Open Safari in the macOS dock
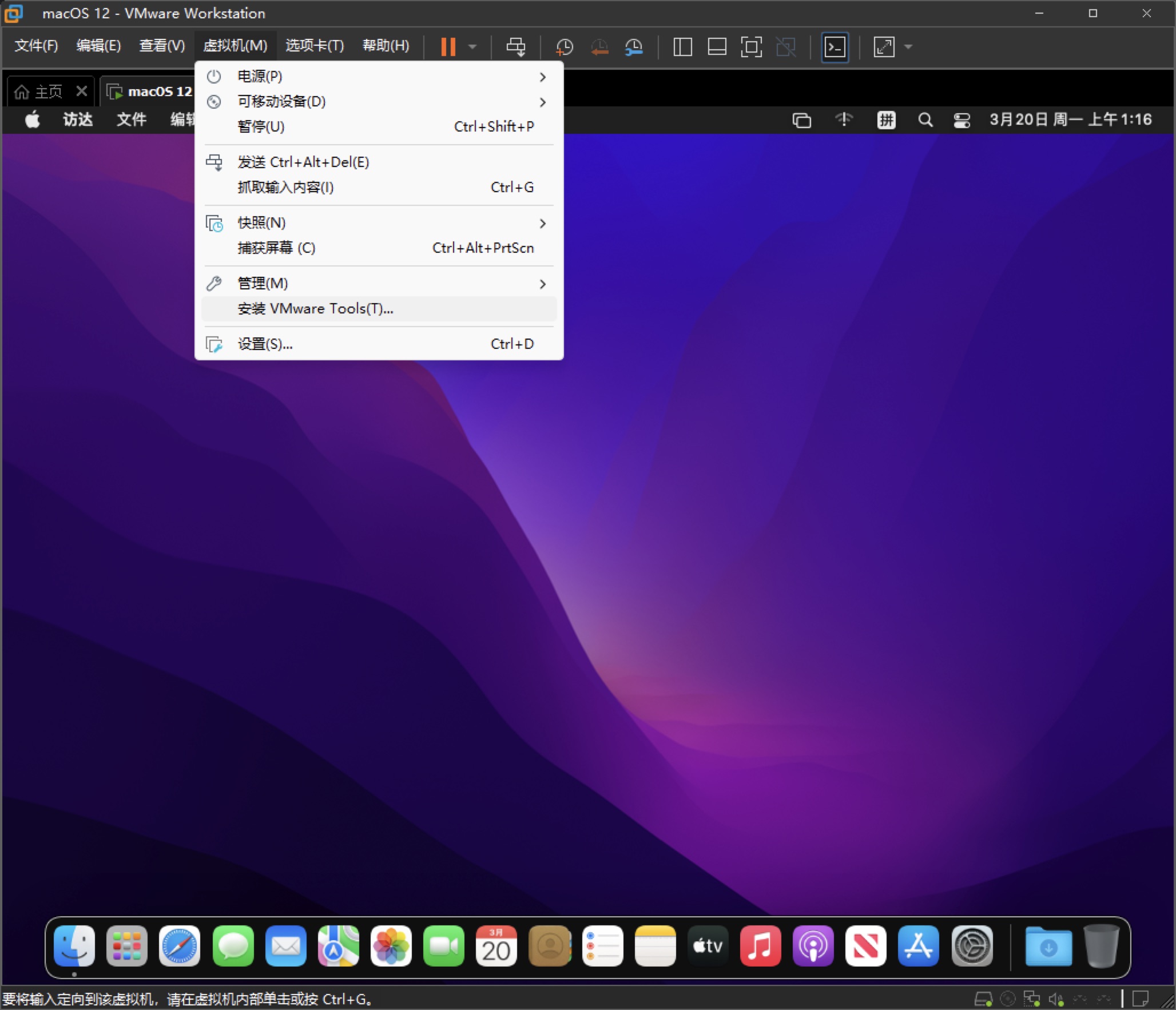Viewport: 1176px width, 1010px height. [180, 946]
